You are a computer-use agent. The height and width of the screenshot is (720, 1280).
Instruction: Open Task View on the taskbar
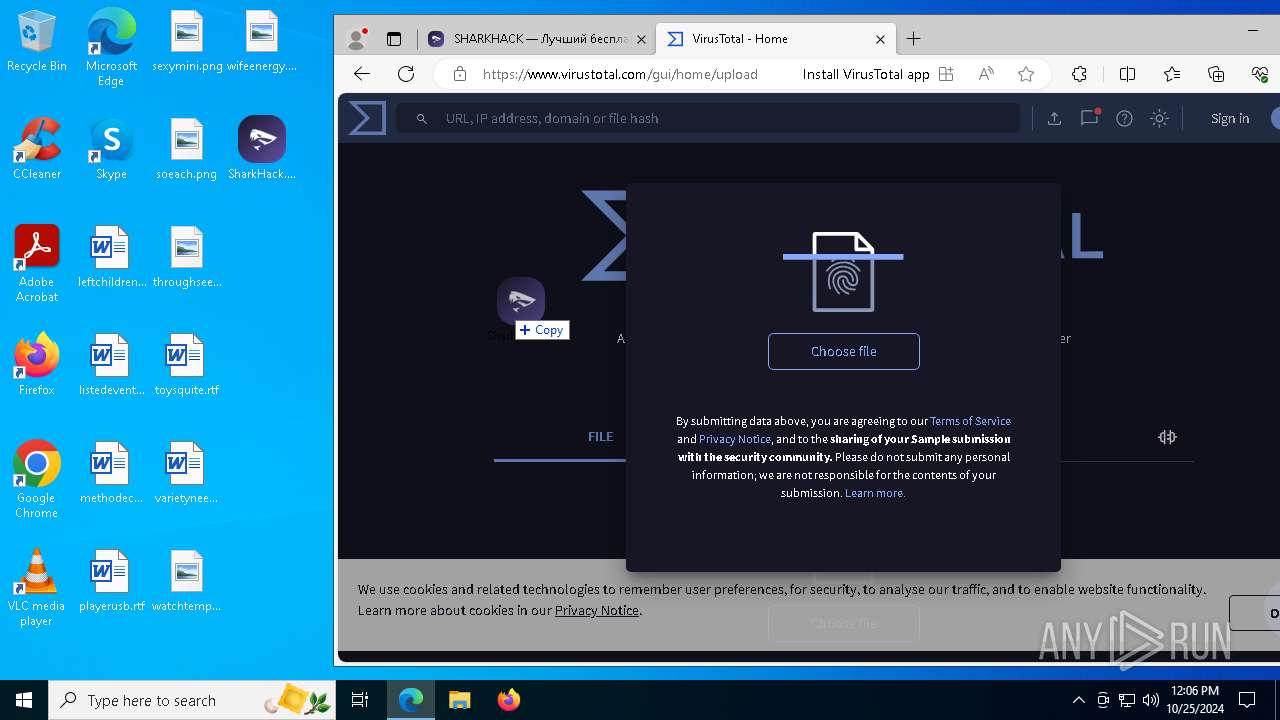pos(360,700)
